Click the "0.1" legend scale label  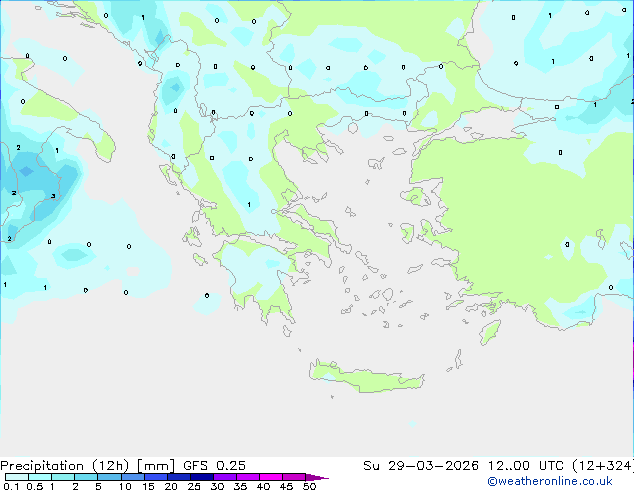click(11, 486)
